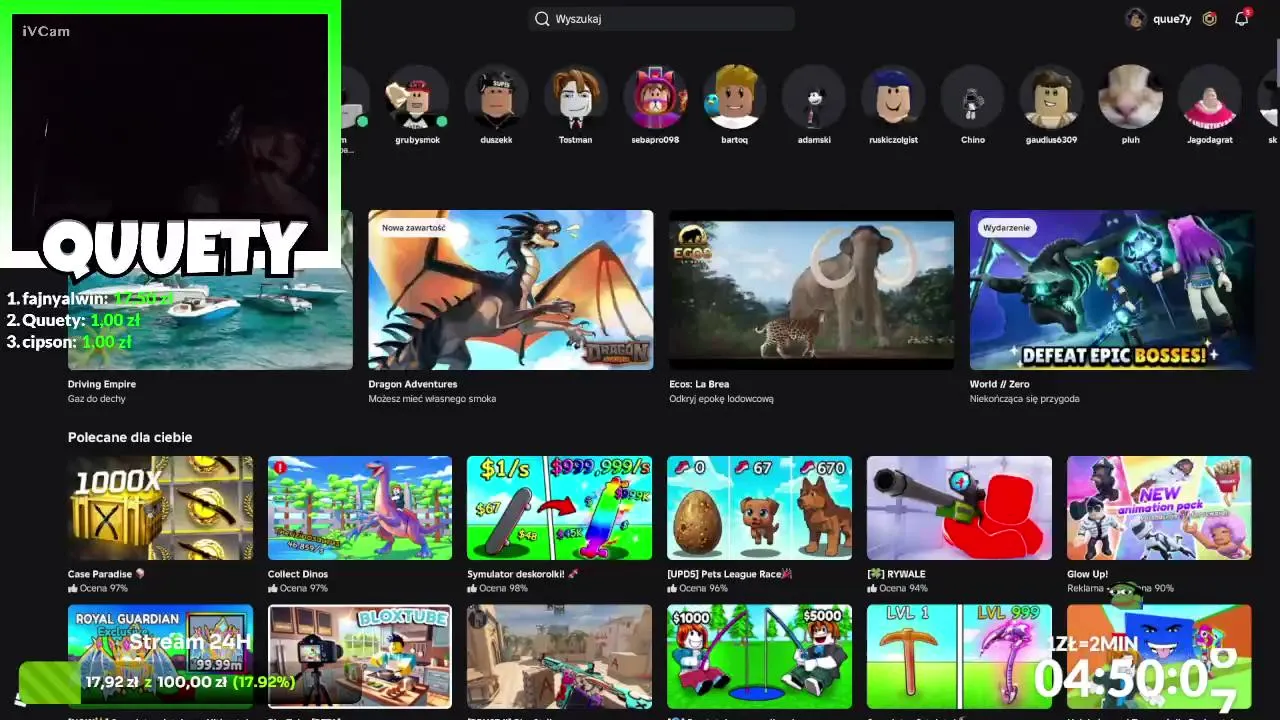
Task: Open the World // Zero banner
Action: tap(1111, 290)
